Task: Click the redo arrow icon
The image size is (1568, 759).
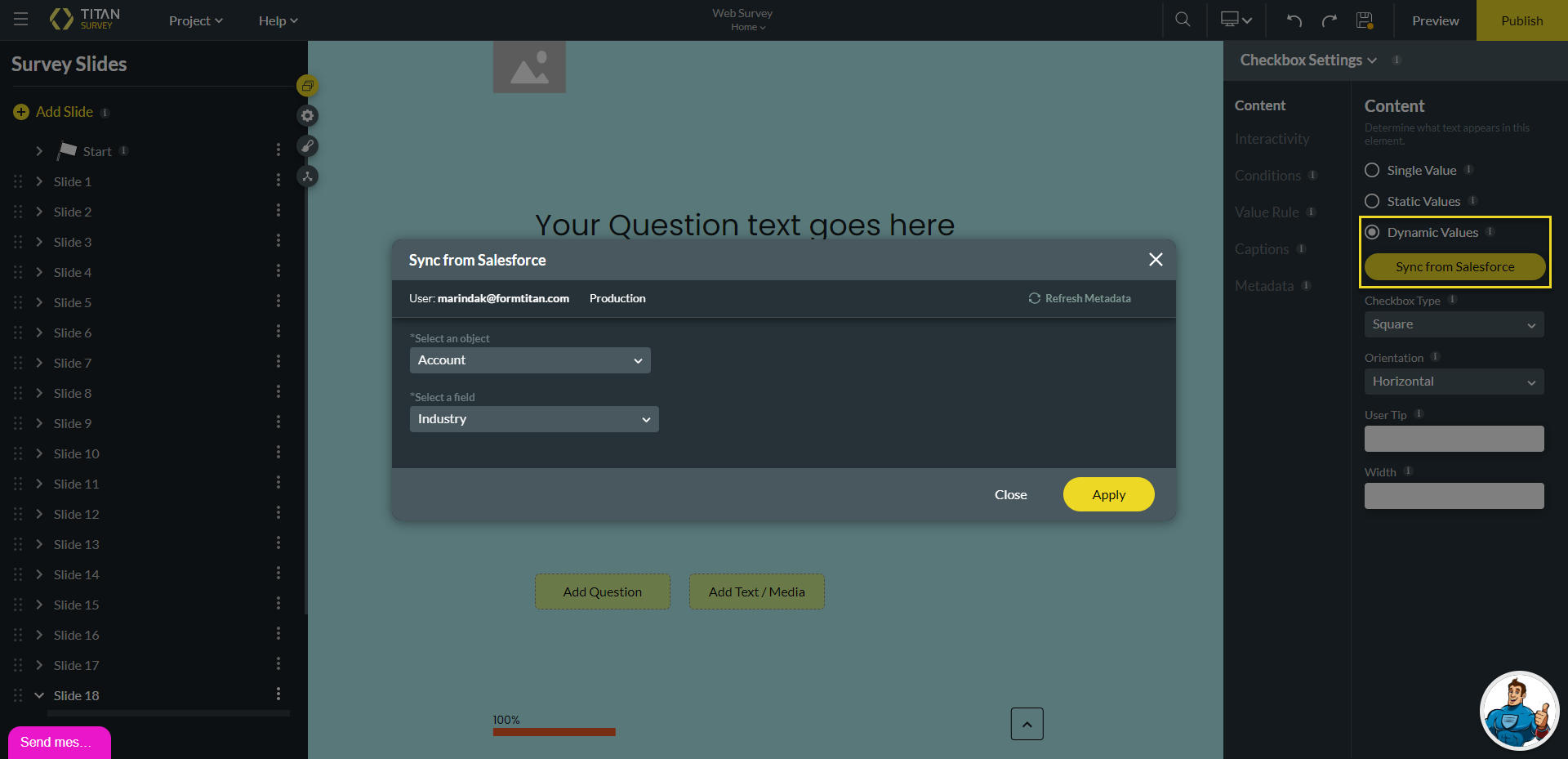Action: pyautogui.click(x=1329, y=20)
